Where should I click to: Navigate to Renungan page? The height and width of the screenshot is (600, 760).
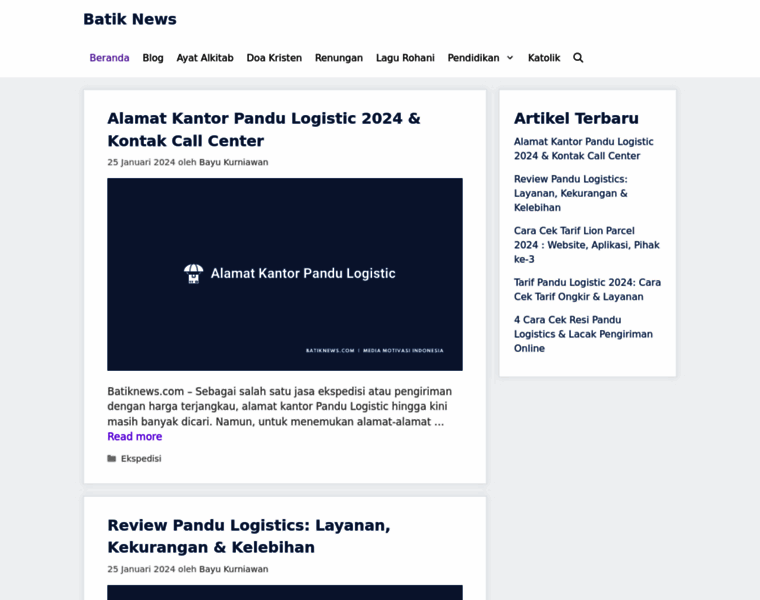[x=339, y=58]
